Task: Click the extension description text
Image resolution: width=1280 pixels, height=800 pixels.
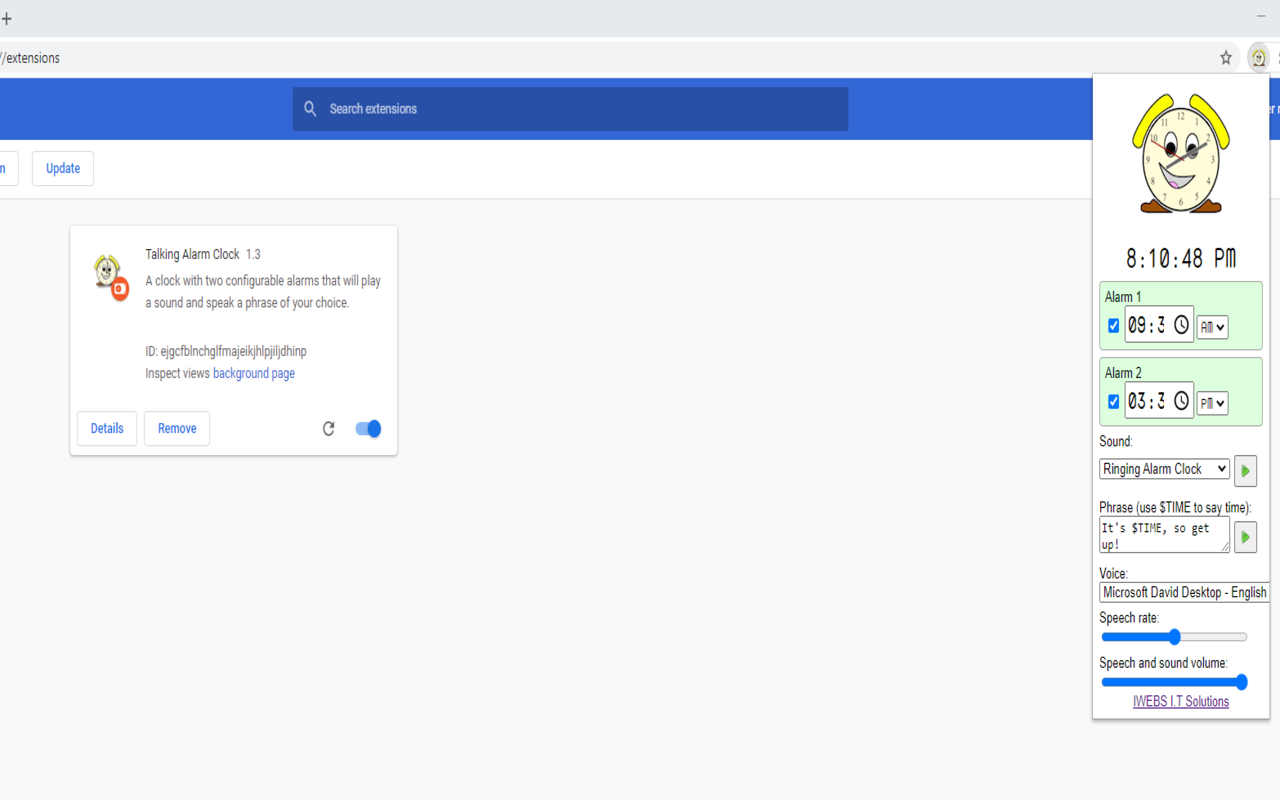Action: click(x=263, y=292)
